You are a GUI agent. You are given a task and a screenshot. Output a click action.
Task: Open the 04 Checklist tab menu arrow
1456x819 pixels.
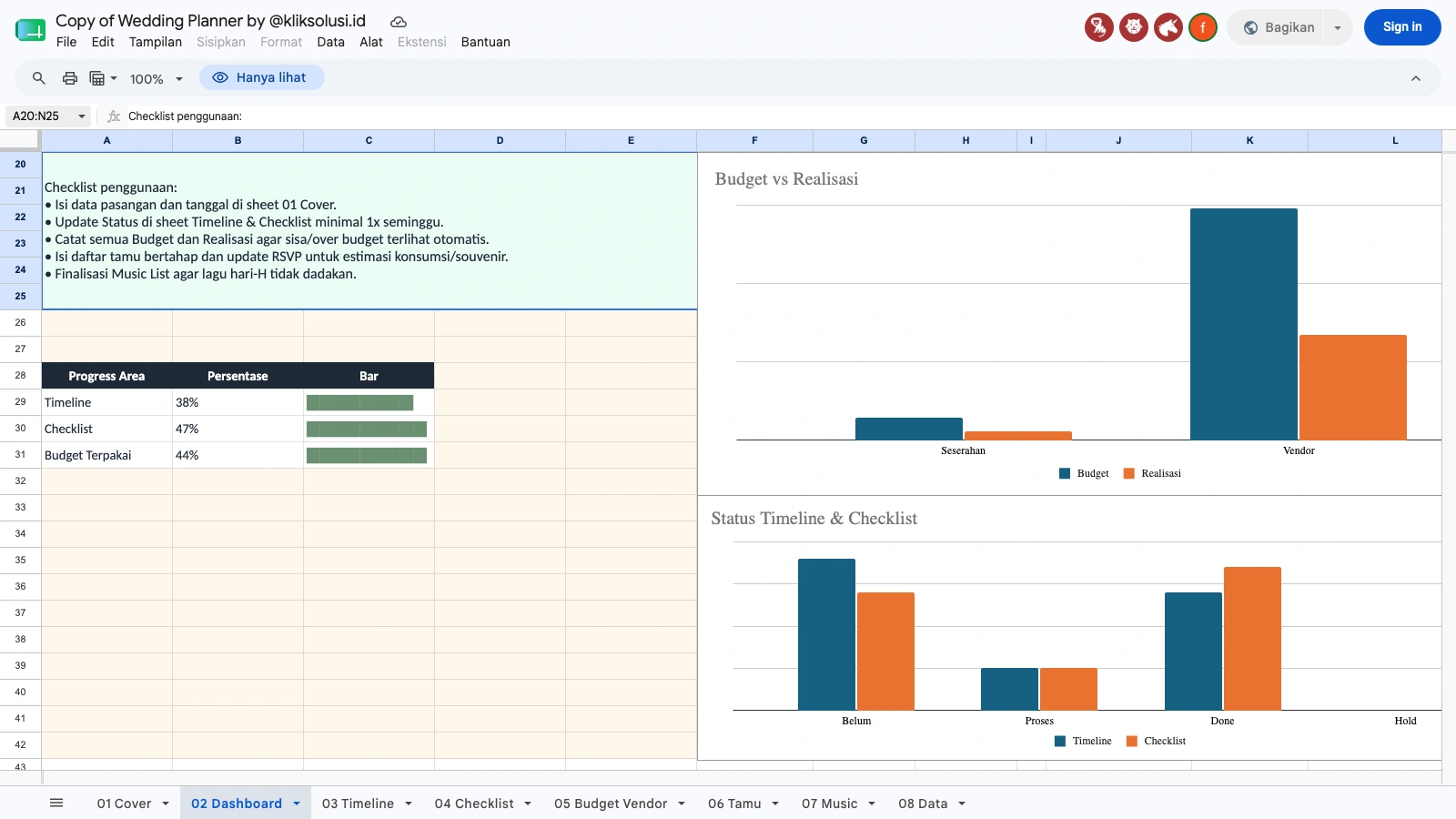tap(528, 804)
